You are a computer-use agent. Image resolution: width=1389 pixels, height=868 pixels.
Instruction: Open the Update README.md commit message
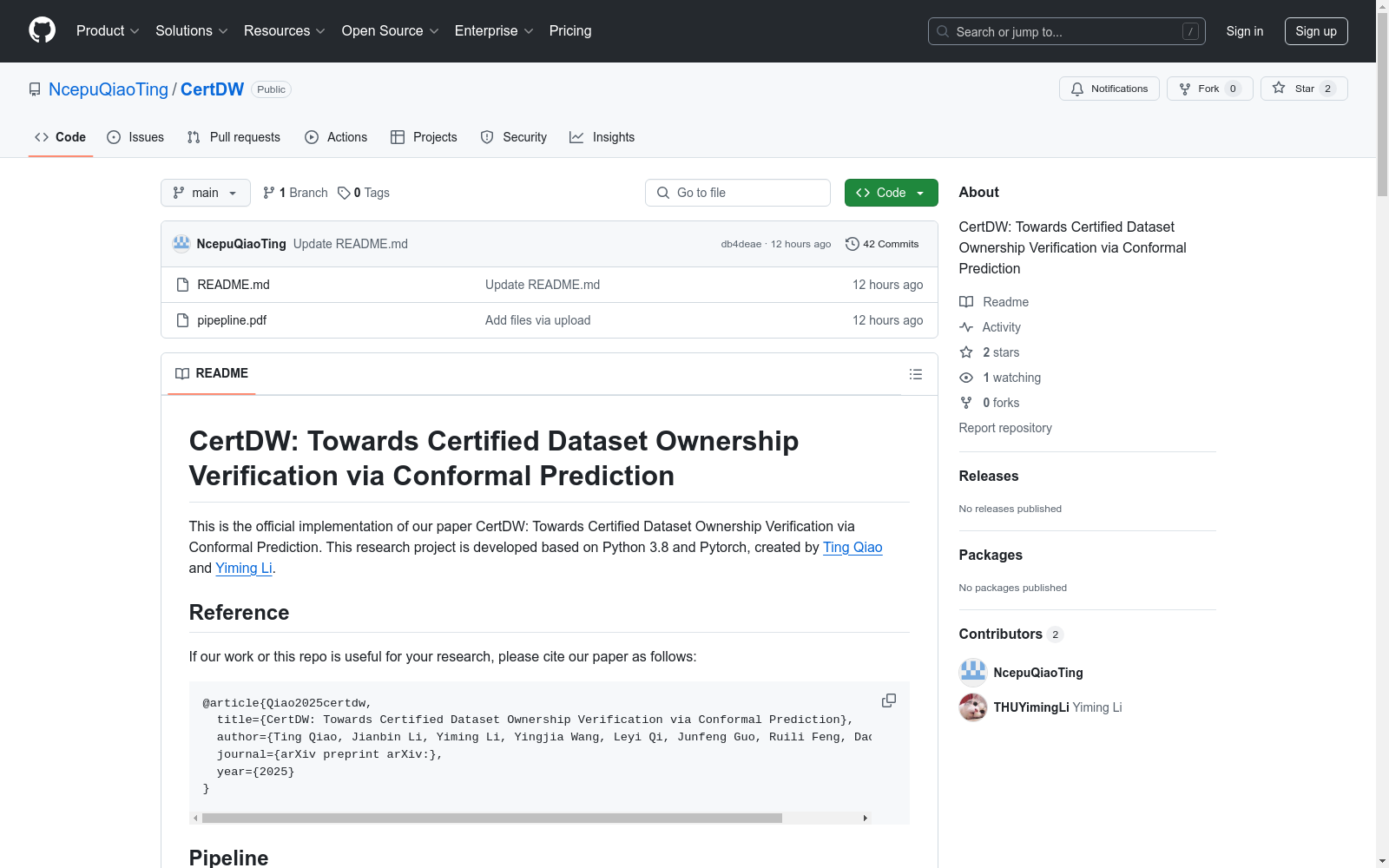coord(351,244)
